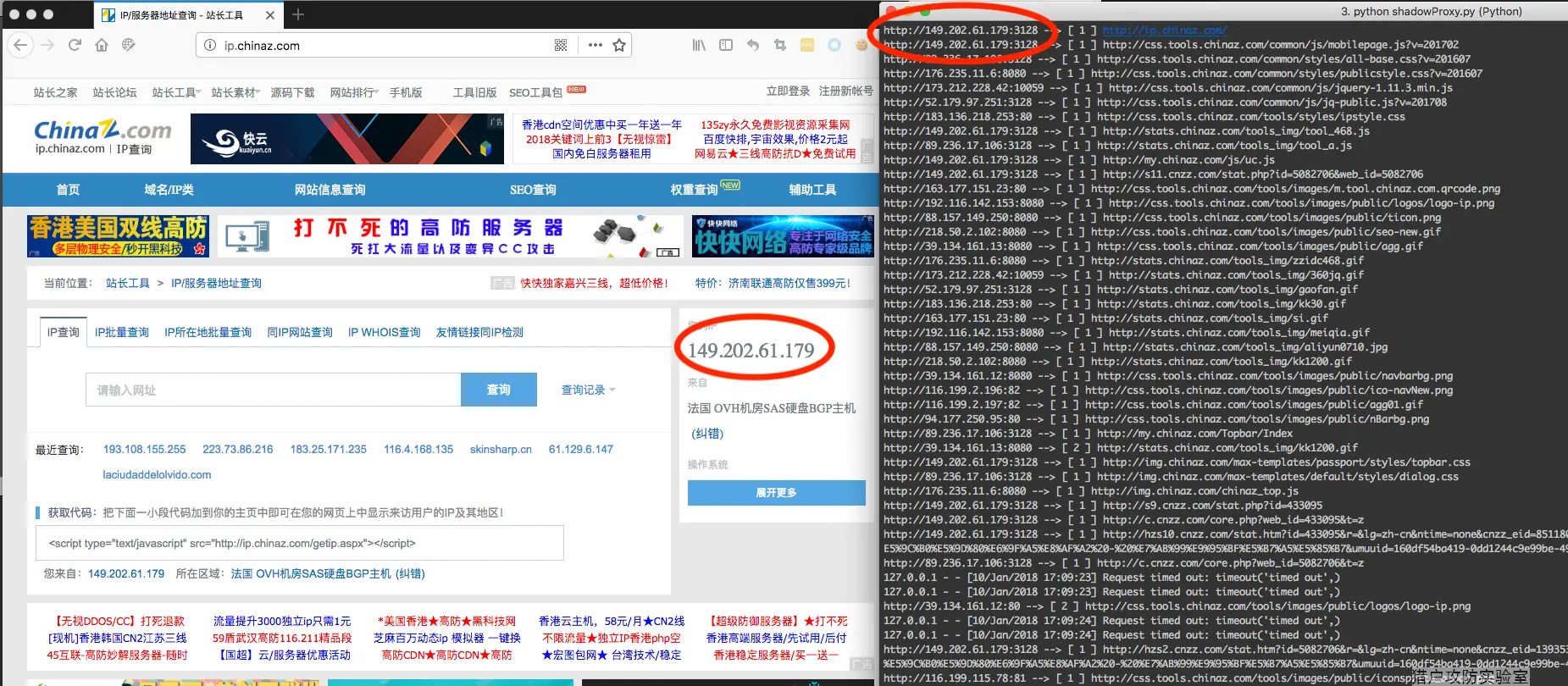Expand the 网站排行 top dropdown
This screenshot has width=1568, height=686.
pyautogui.click(x=355, y=92)
